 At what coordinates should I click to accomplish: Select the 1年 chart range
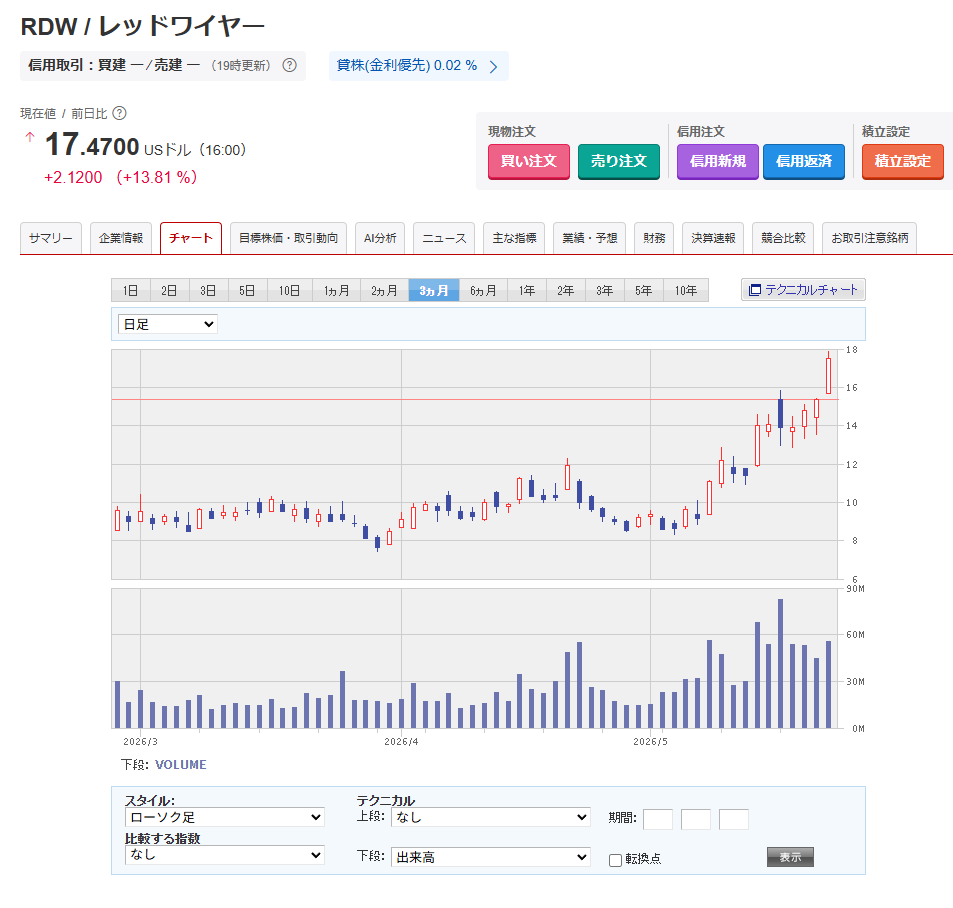click(x=527, y=291)
